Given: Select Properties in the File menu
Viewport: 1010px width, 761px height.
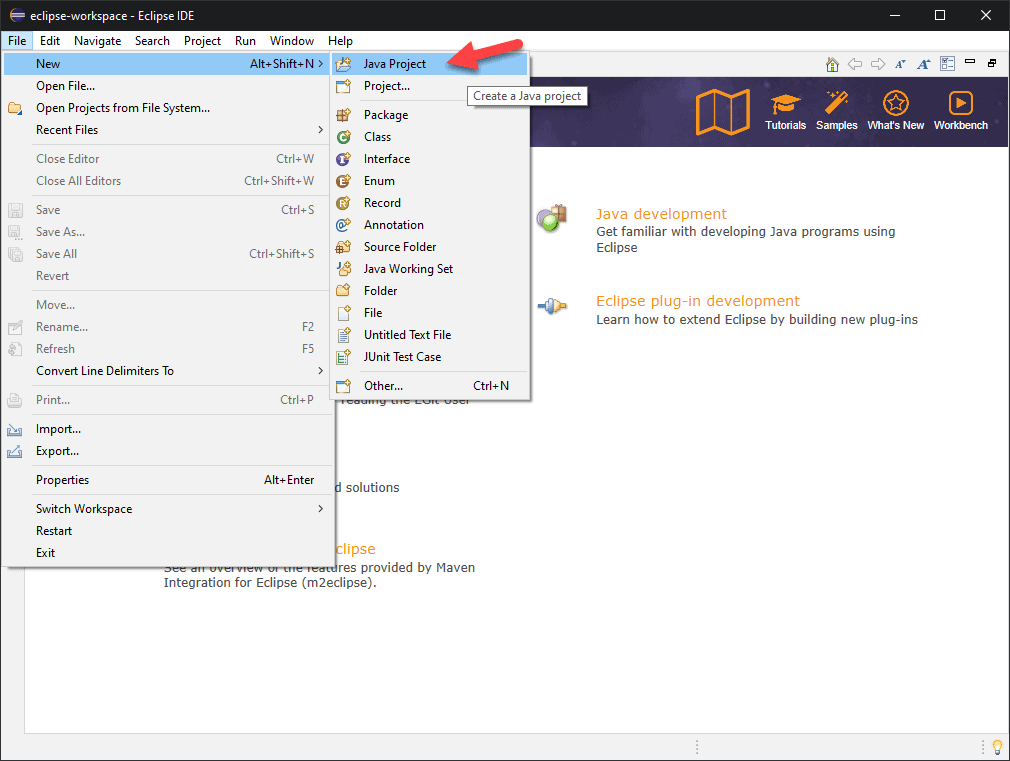Looking at the screenshot, I should click(x=168, y=480).
